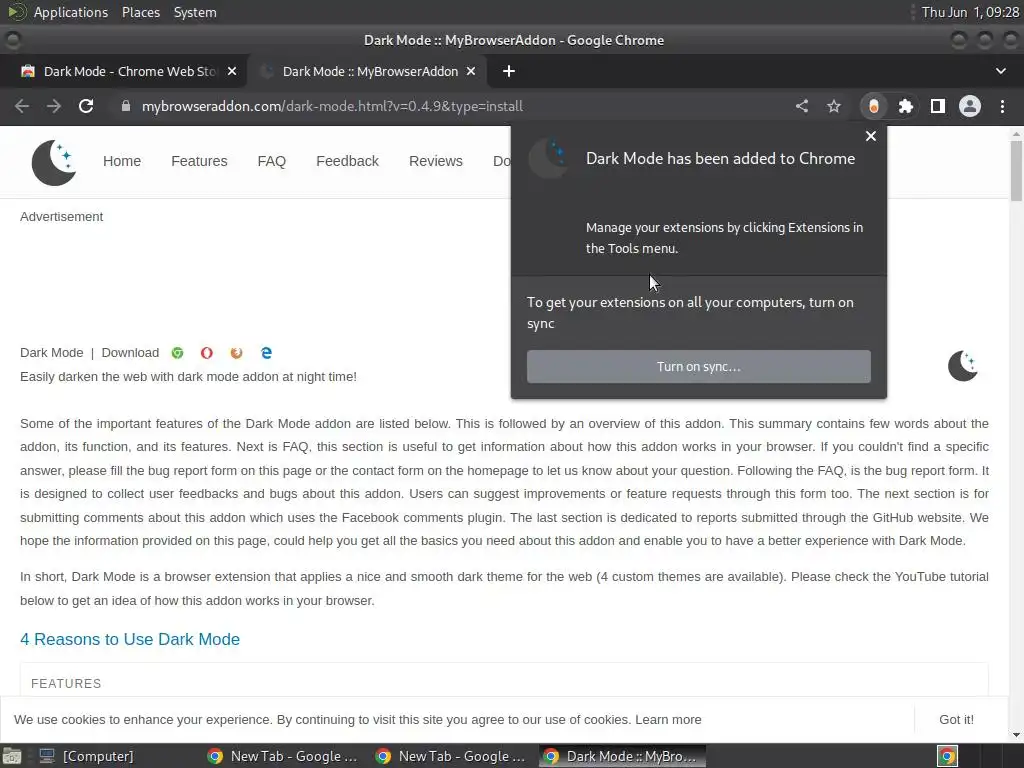Click the Dark Mode text before Download
Viewport: 1024px width, 768px height.
coord(52,353)
